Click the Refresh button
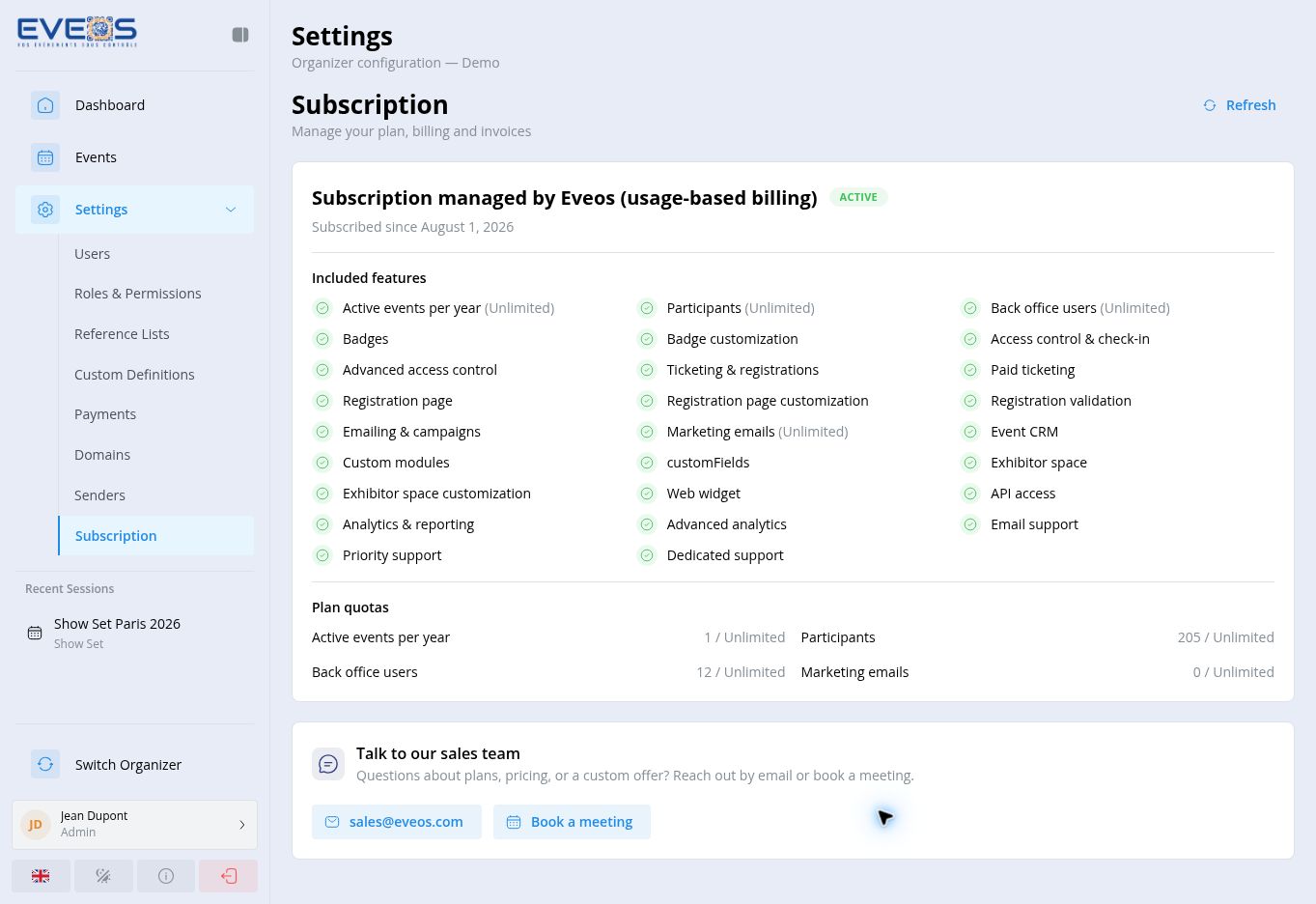This screenshot has height=904, width=1316. coord(1240,105)
